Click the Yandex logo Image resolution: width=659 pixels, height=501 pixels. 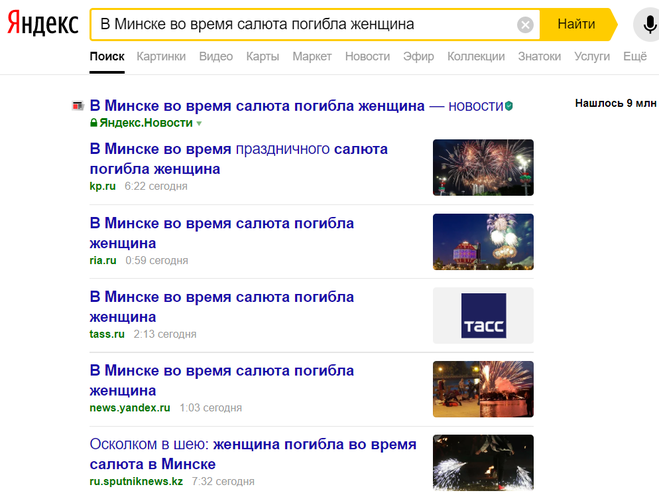[42, 26]
